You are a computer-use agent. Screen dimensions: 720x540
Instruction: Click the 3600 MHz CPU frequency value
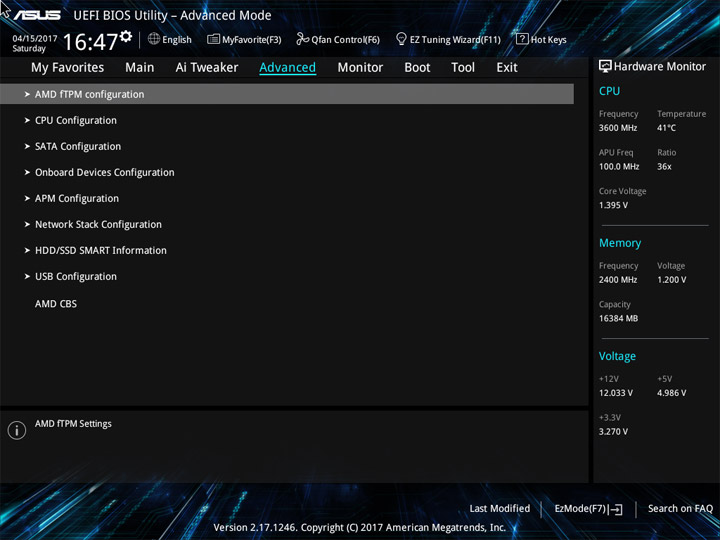618,128
